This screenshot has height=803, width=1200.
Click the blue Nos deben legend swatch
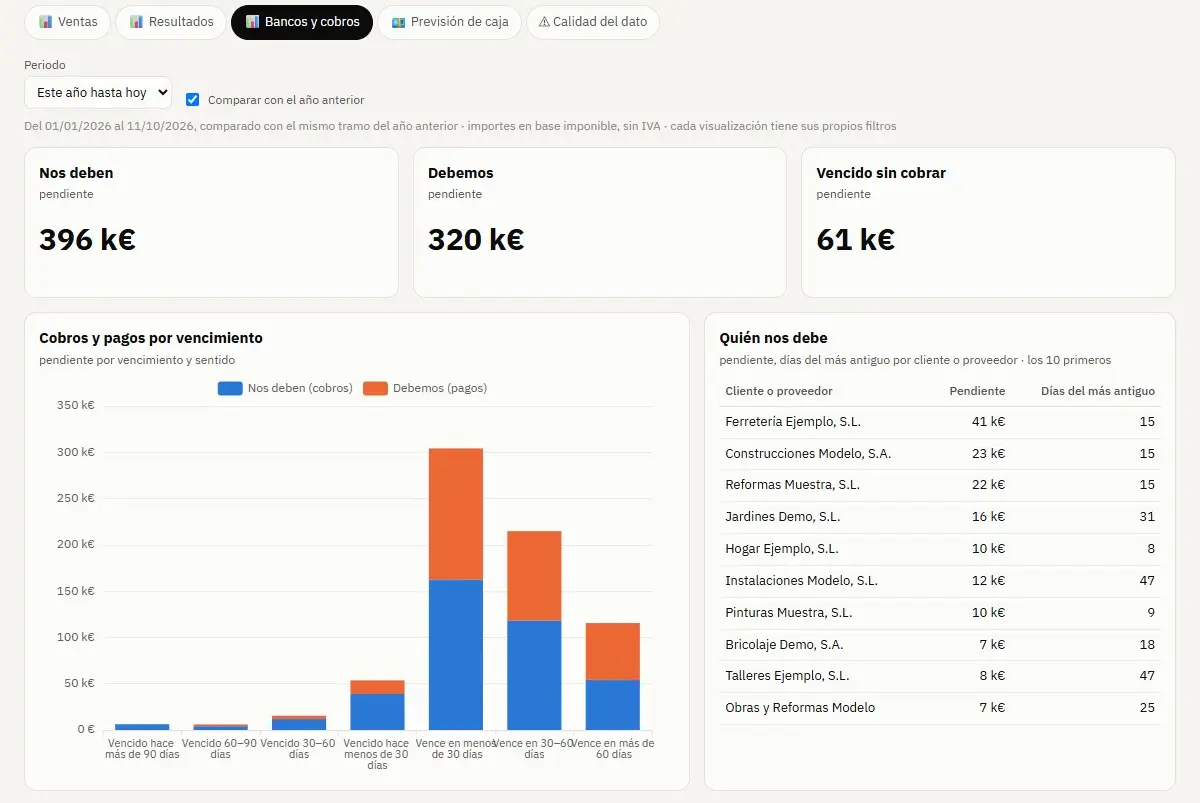(x=230, y=388)
